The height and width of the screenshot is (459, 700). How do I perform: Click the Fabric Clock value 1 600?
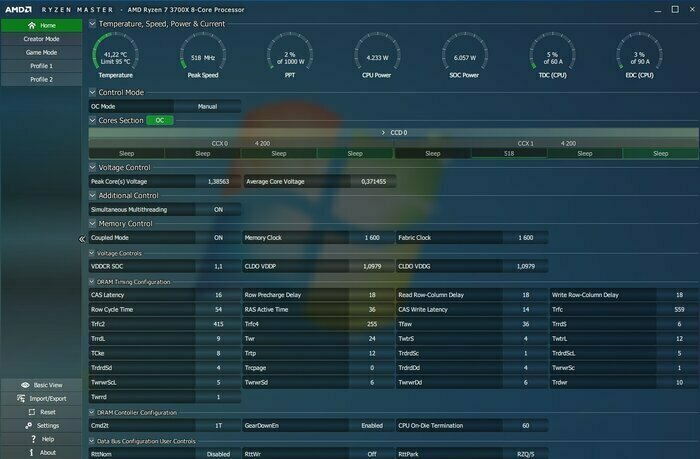point(525,238)
